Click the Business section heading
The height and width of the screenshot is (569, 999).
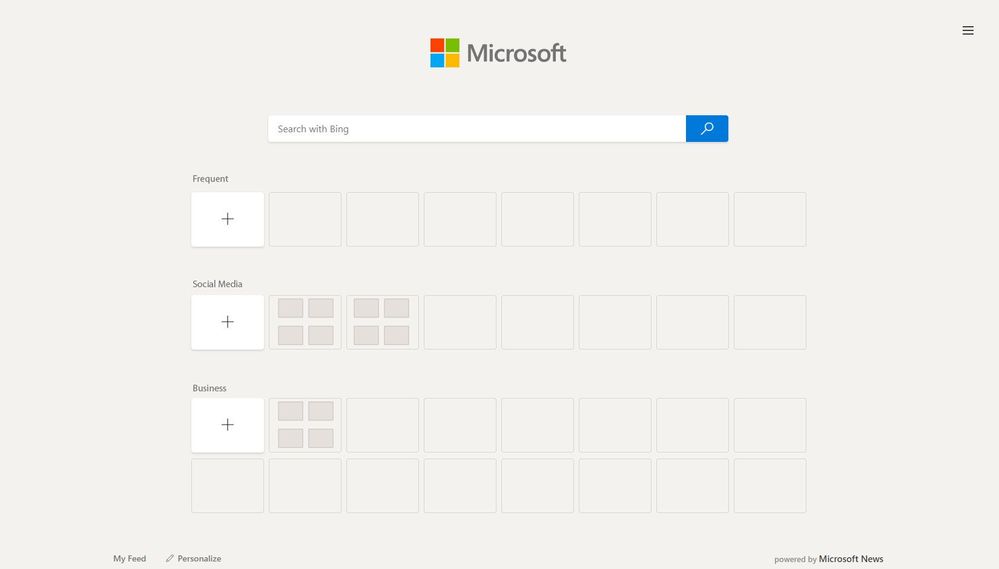point(209,388)
